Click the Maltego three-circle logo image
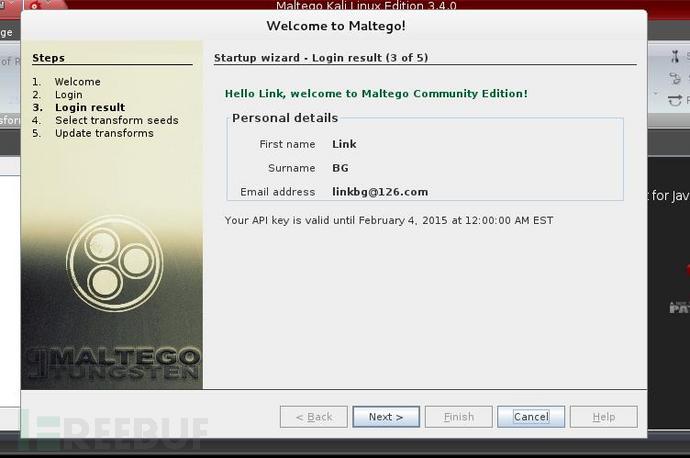 coord(114,263)
